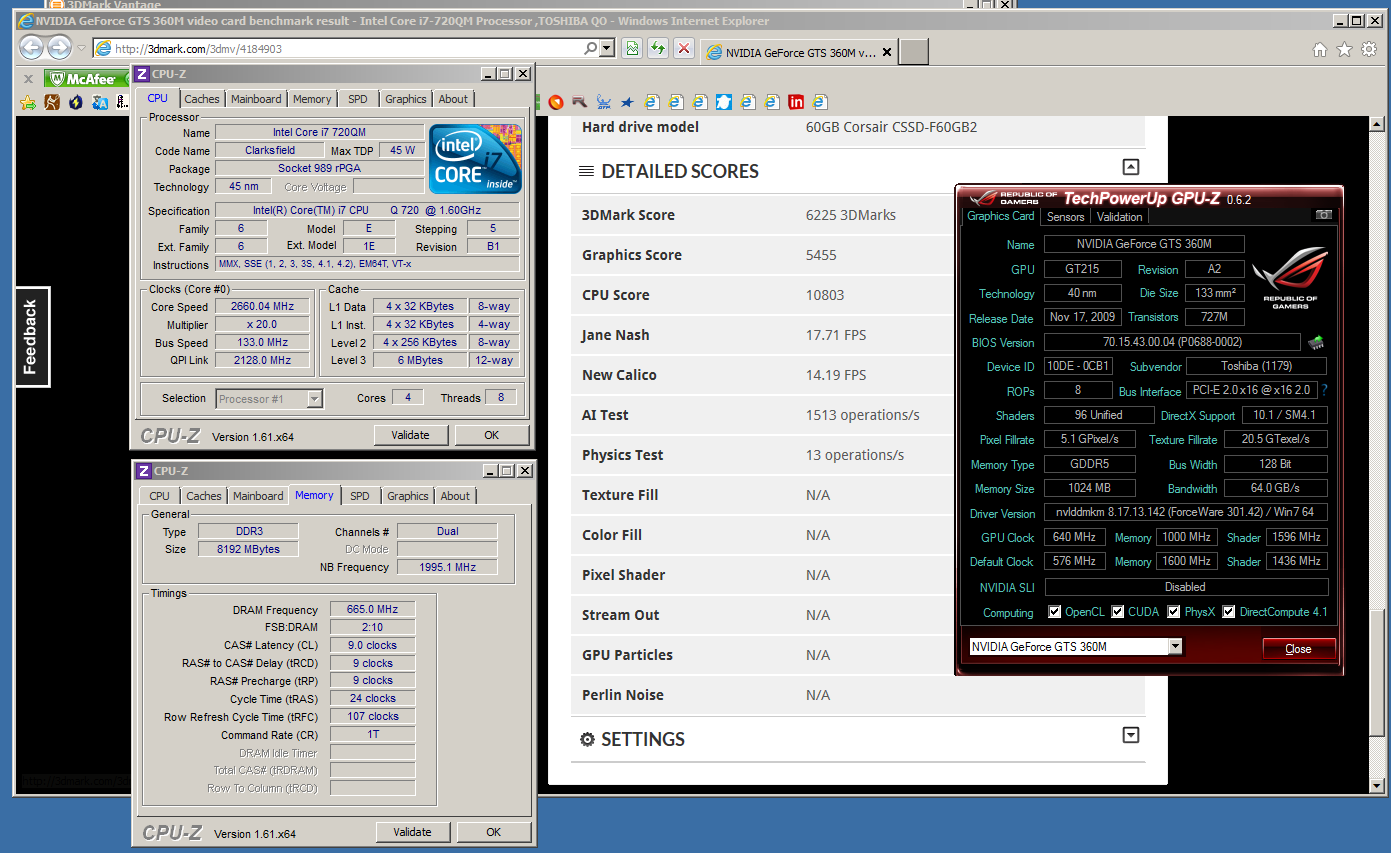The height and width of the screenshot is (853, 1391).
Task: Click Validate in lower CPU-Z window
Action: click(x=413, y=832)
